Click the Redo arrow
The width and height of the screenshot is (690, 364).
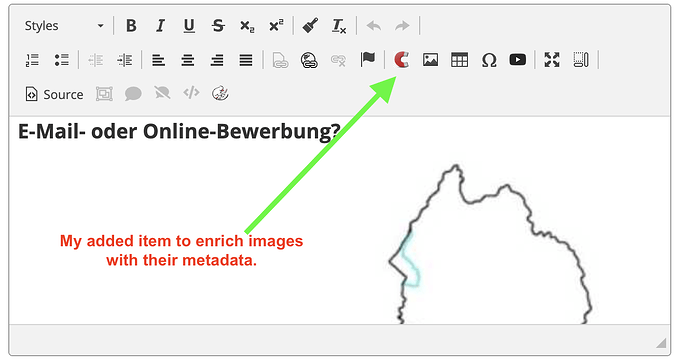click(402, 26)
